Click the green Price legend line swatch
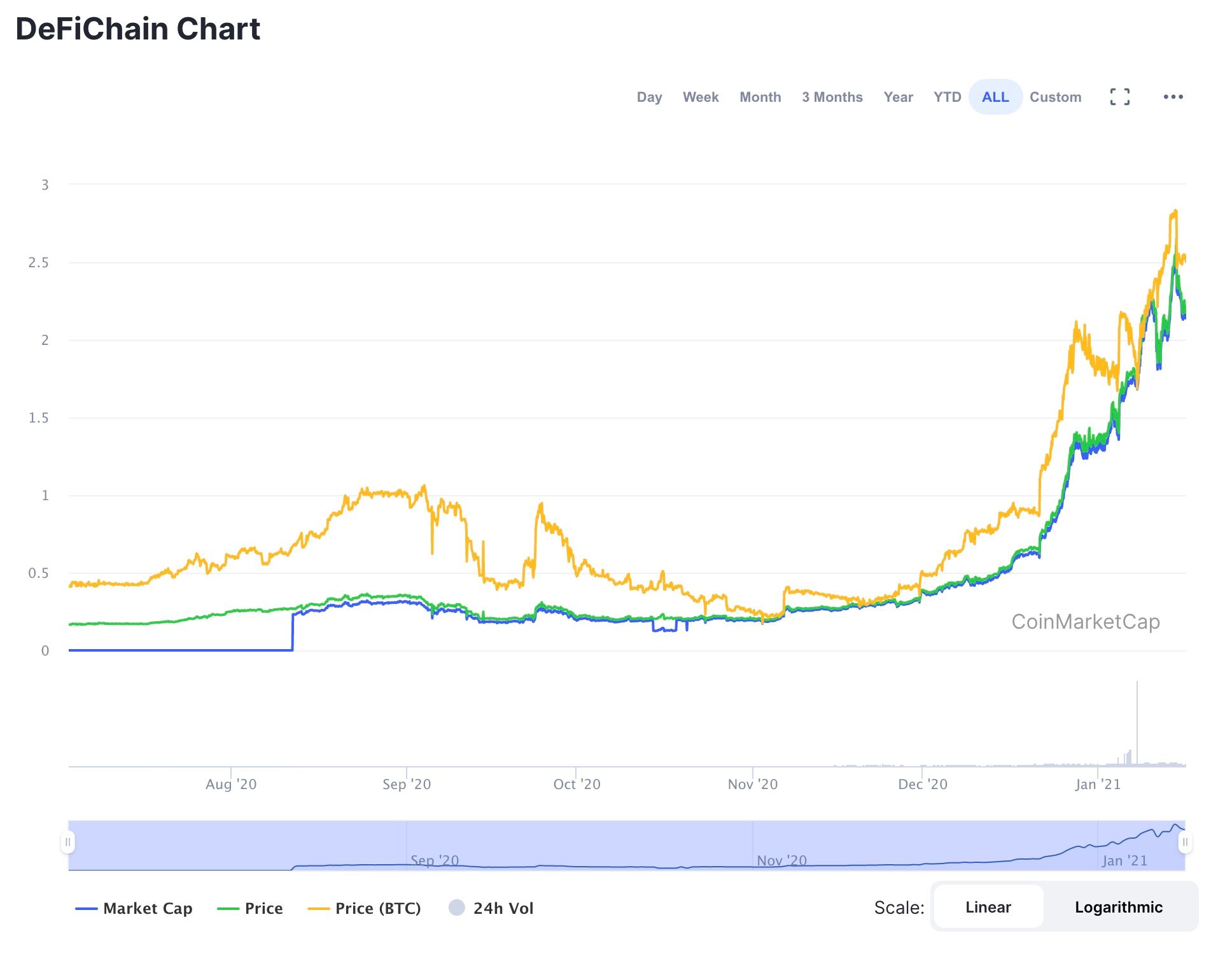1232x980 pixels. point(228,909)
